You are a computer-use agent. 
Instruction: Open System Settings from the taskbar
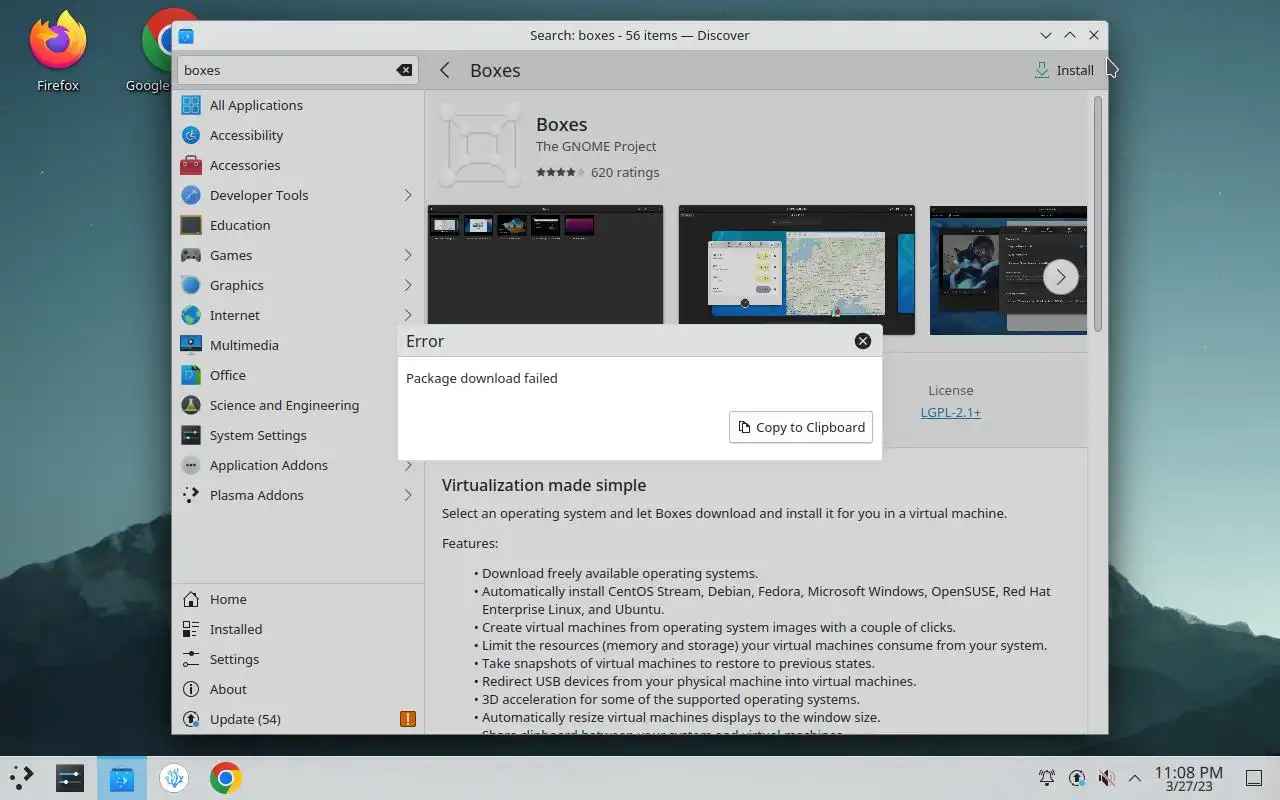(x=69, y=778)
